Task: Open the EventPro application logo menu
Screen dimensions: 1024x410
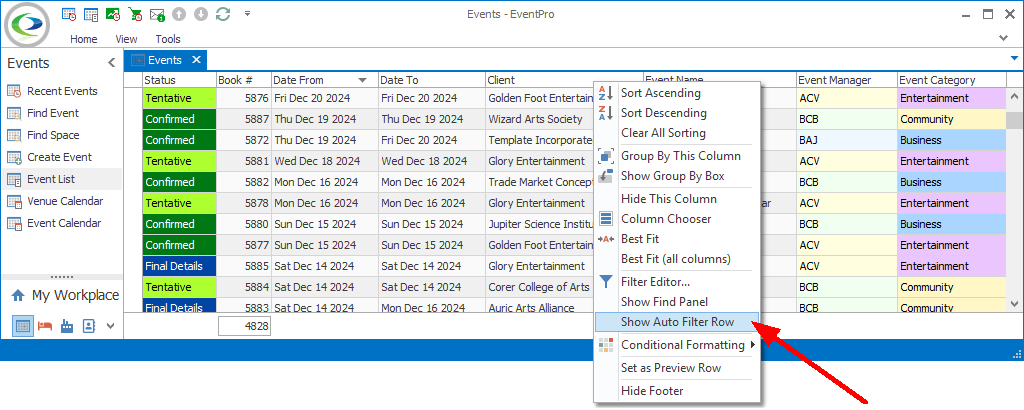Action: pyautogui.click(x=27, y=25)
